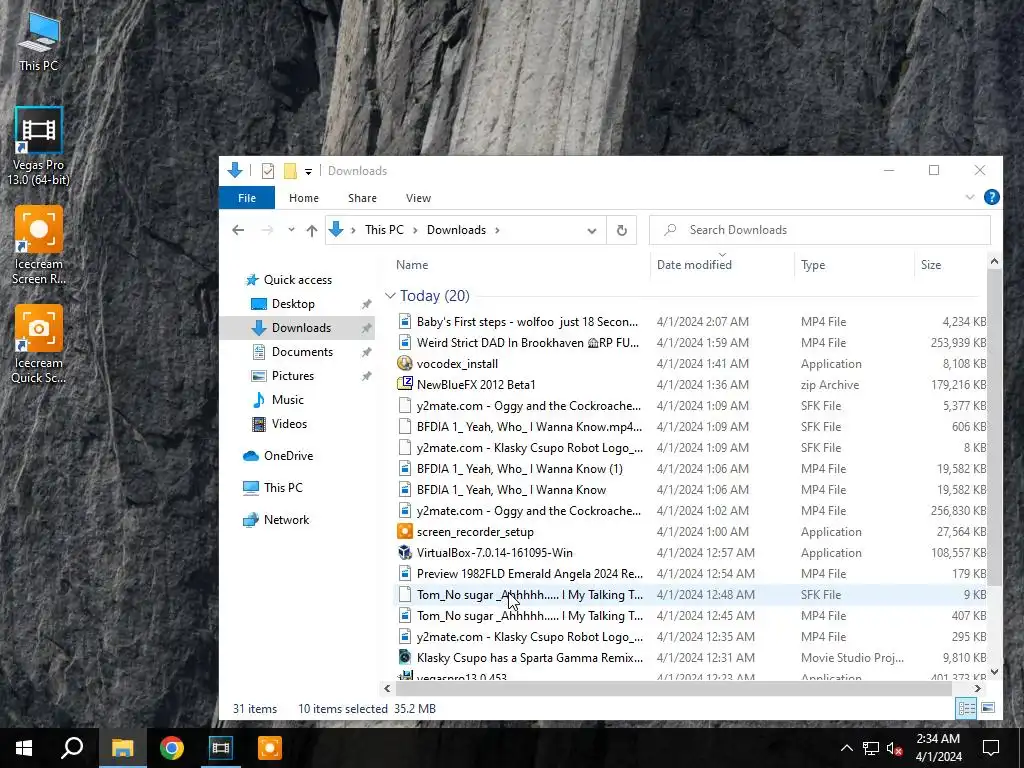This screenshot has width=1024, height=768.
Task: Open the Share ribbon tab
Action: point(362,198)
